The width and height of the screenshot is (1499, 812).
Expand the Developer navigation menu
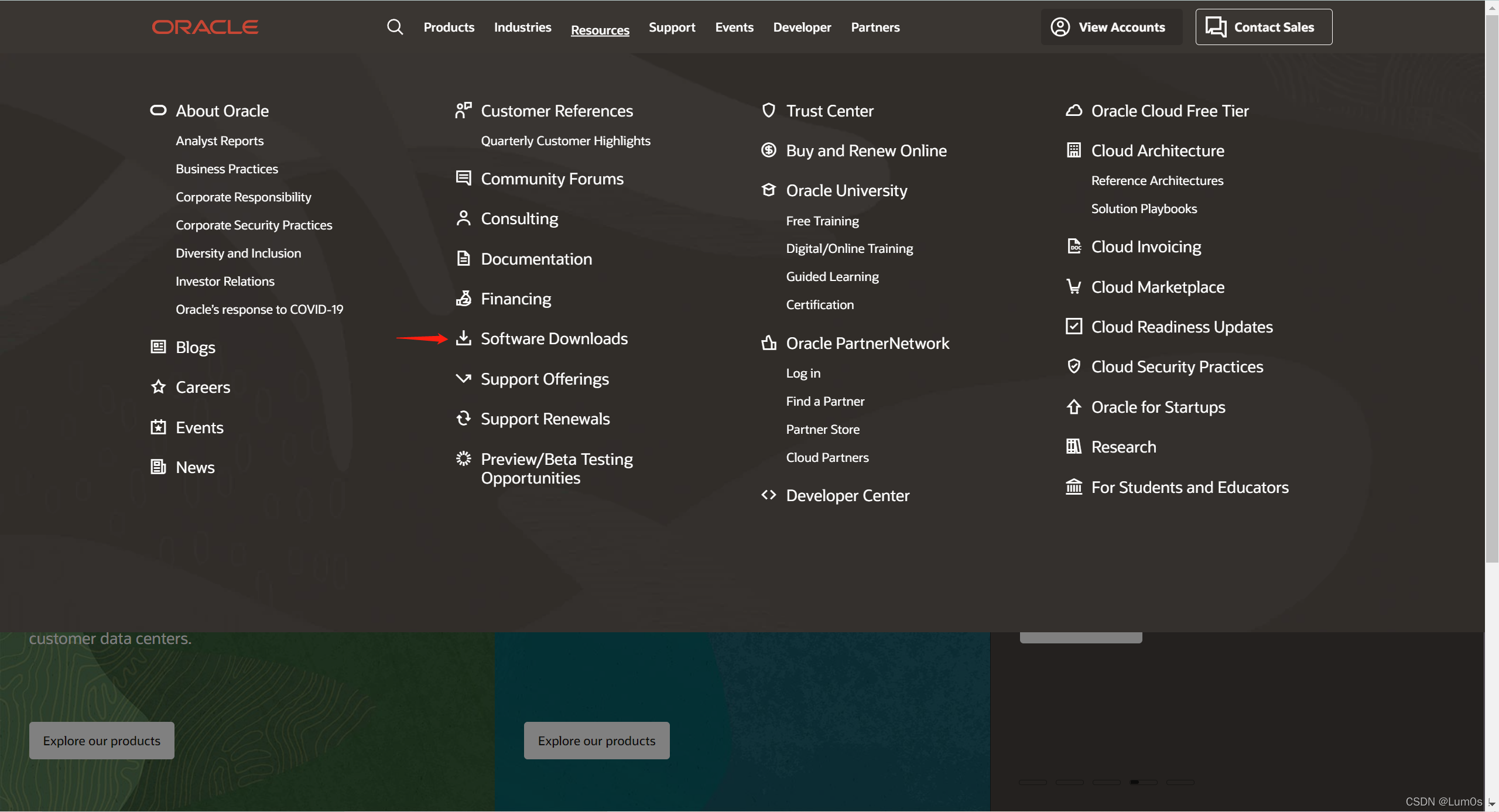point(802,27)
